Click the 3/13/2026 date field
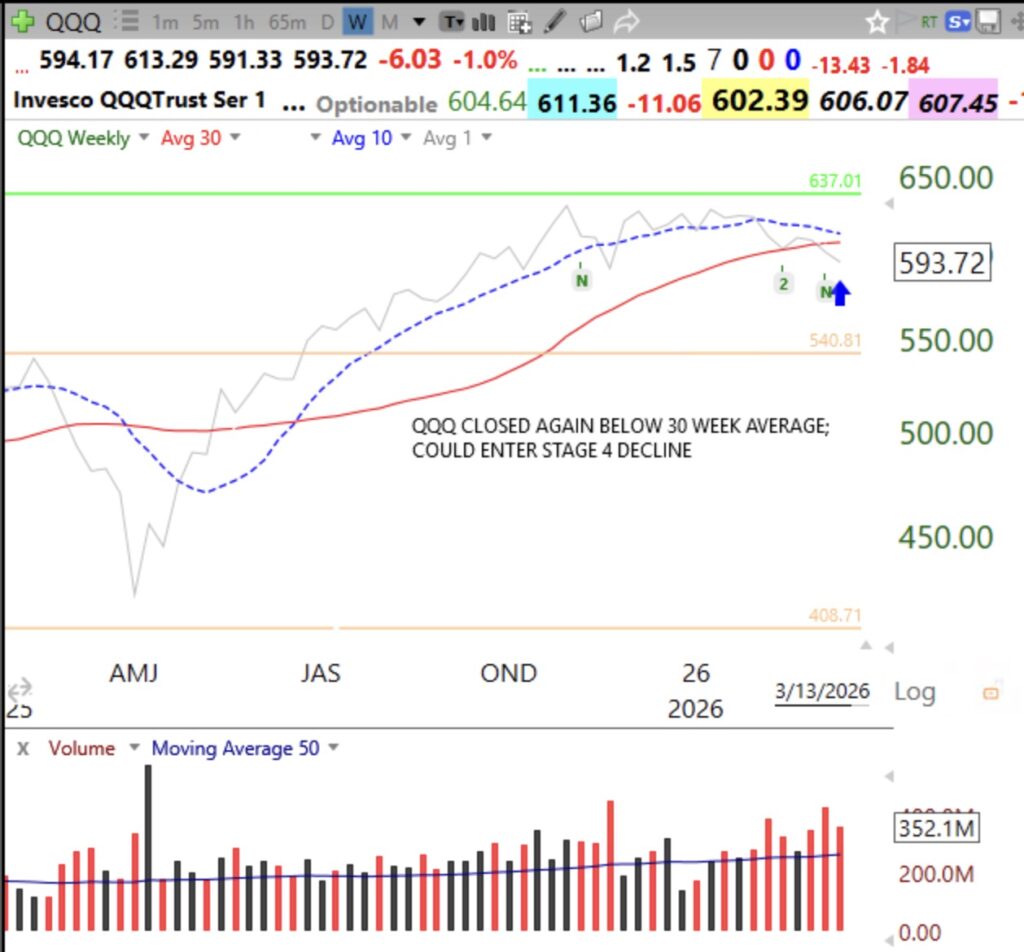Viewport: 1024px width, 952px height. click(x=820, y=691)
